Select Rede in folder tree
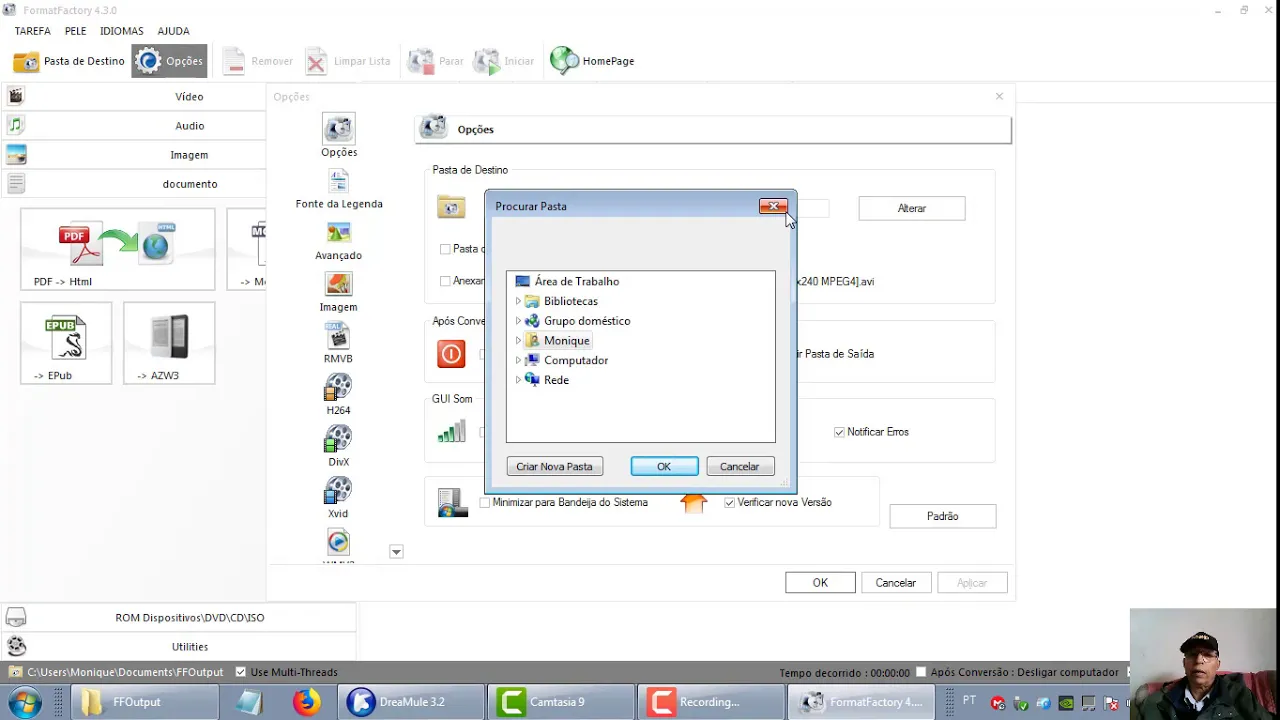The image size is (1280, 720). pos(557,380)
